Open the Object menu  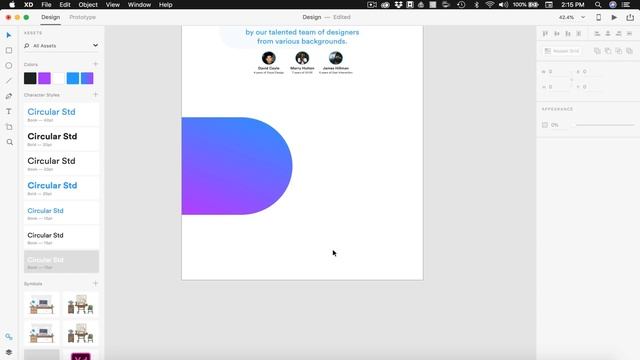tap(88, 5)
